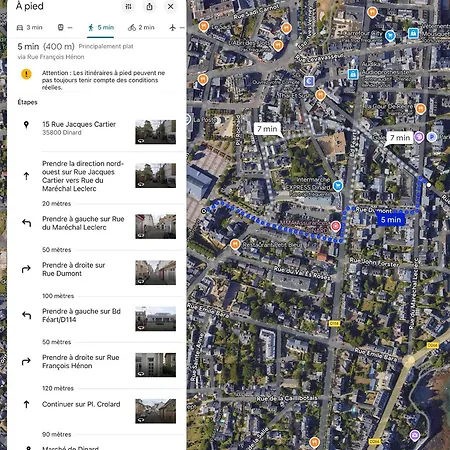450x450 pixels.
Task: Open Rue François Hénon step thumbnail
Action: click(x=155, y=365)
